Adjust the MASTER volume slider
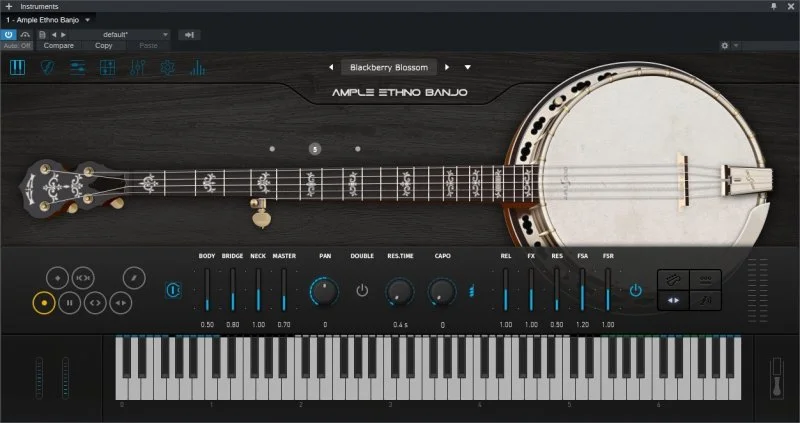This screenshot has width=800, height=423. click(x=284, y=290)
